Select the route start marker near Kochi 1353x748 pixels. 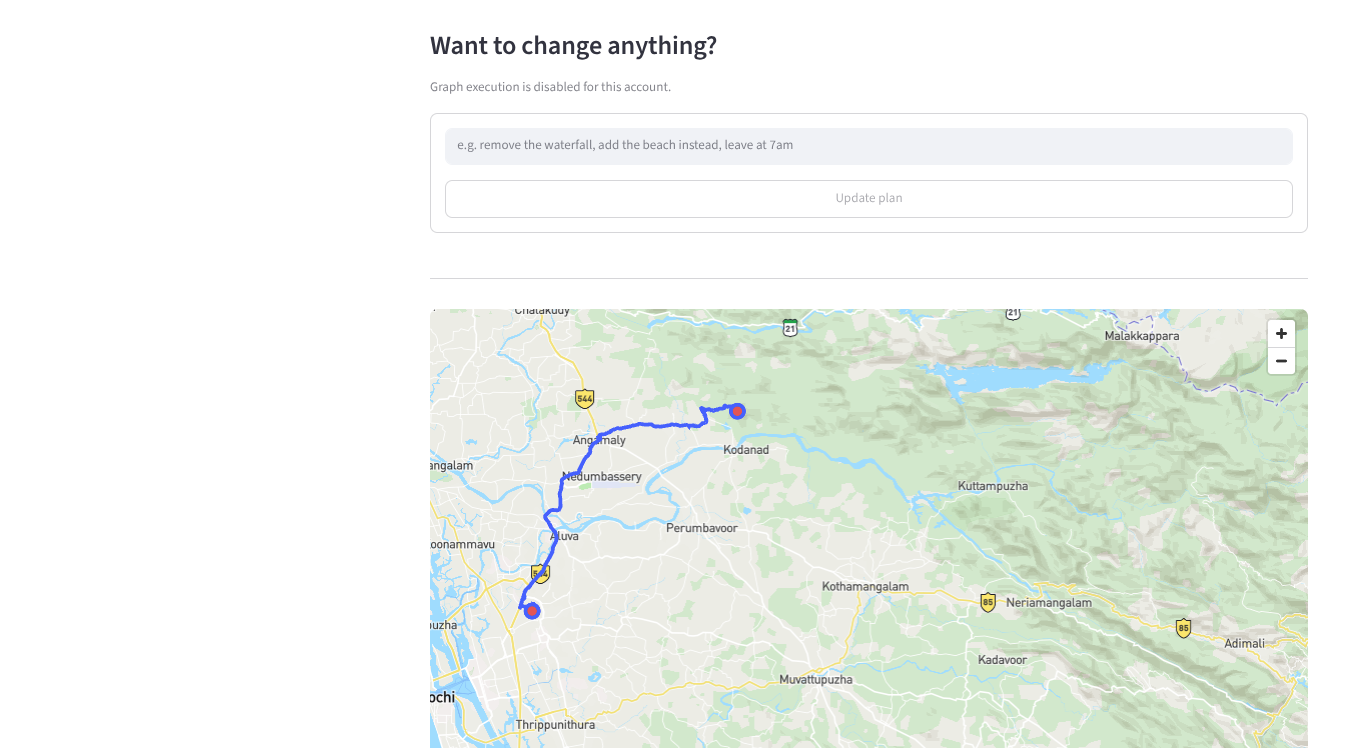(532, 610)
